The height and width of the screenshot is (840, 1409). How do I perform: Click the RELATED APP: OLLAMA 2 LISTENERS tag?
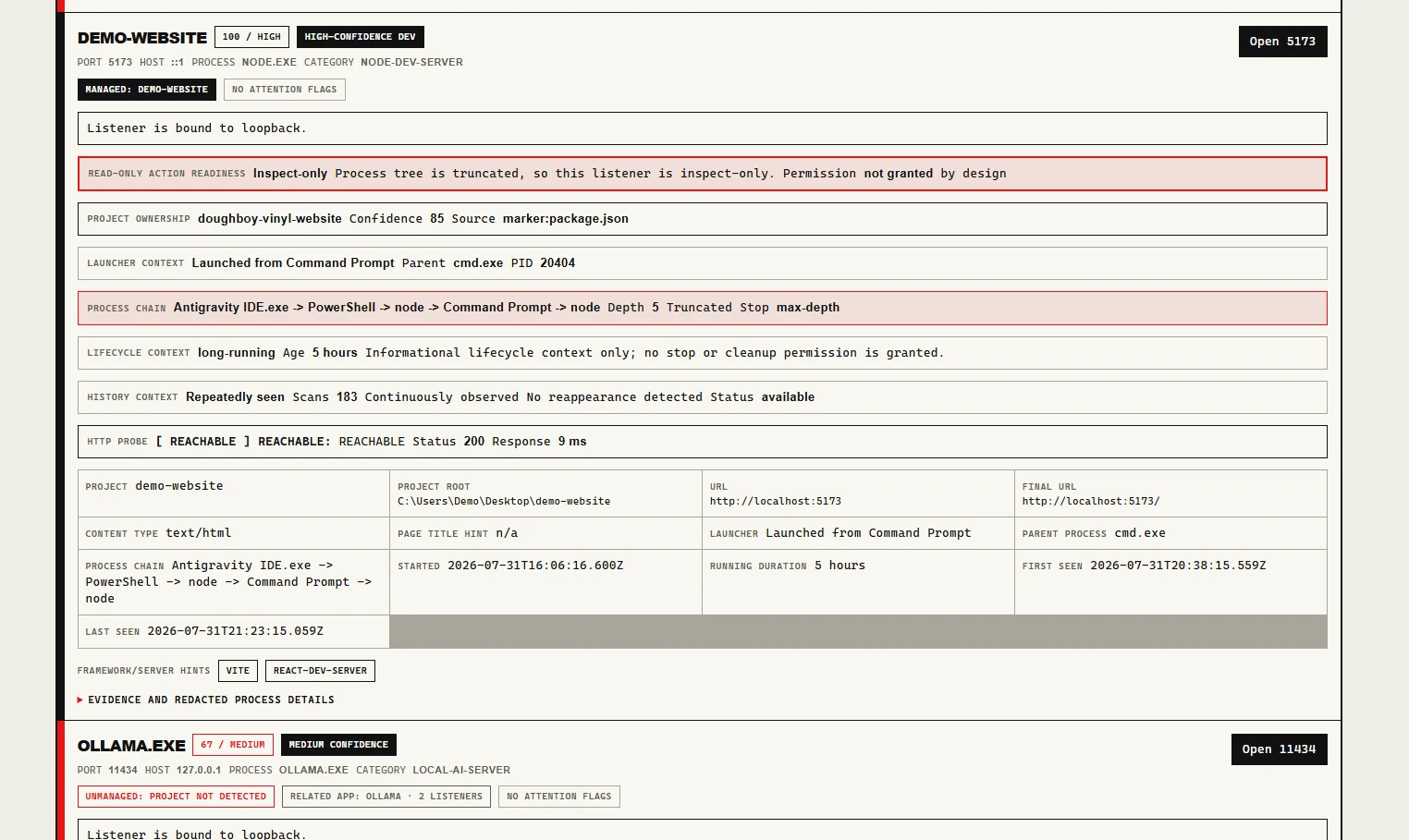click(x=386, y=797)
